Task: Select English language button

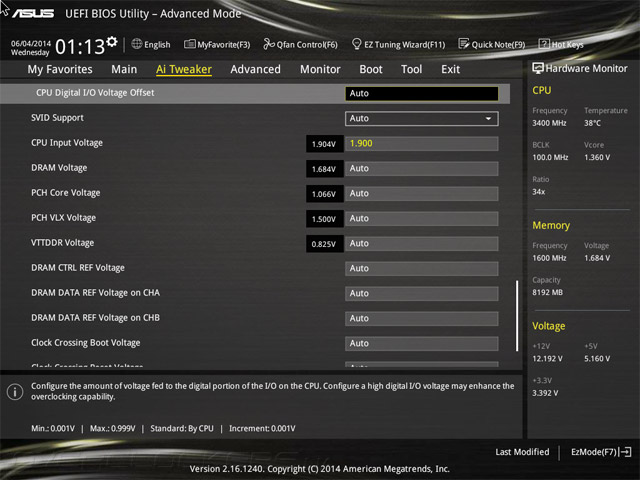Action: point(151,44)
